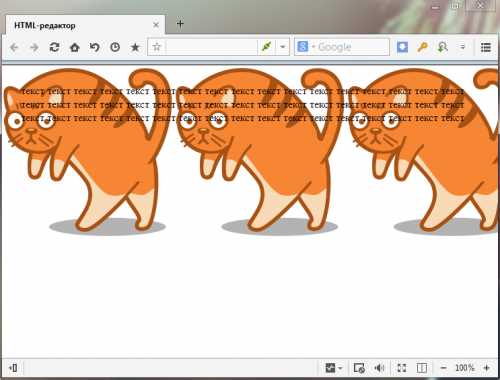Click the back navigation arrow
This screenshot has width=500, height=380.
click(x=14, y=47)
